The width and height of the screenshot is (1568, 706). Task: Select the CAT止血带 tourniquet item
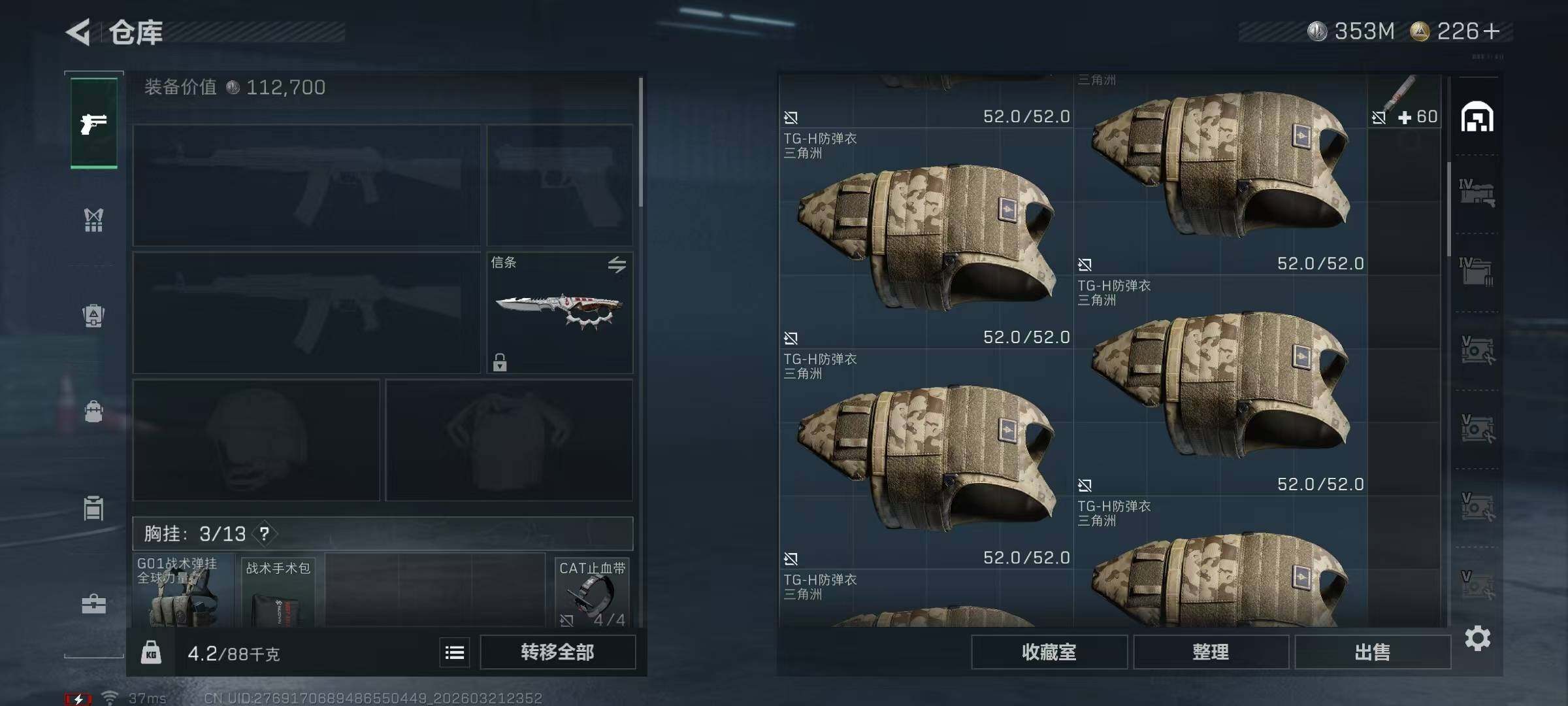592,593
